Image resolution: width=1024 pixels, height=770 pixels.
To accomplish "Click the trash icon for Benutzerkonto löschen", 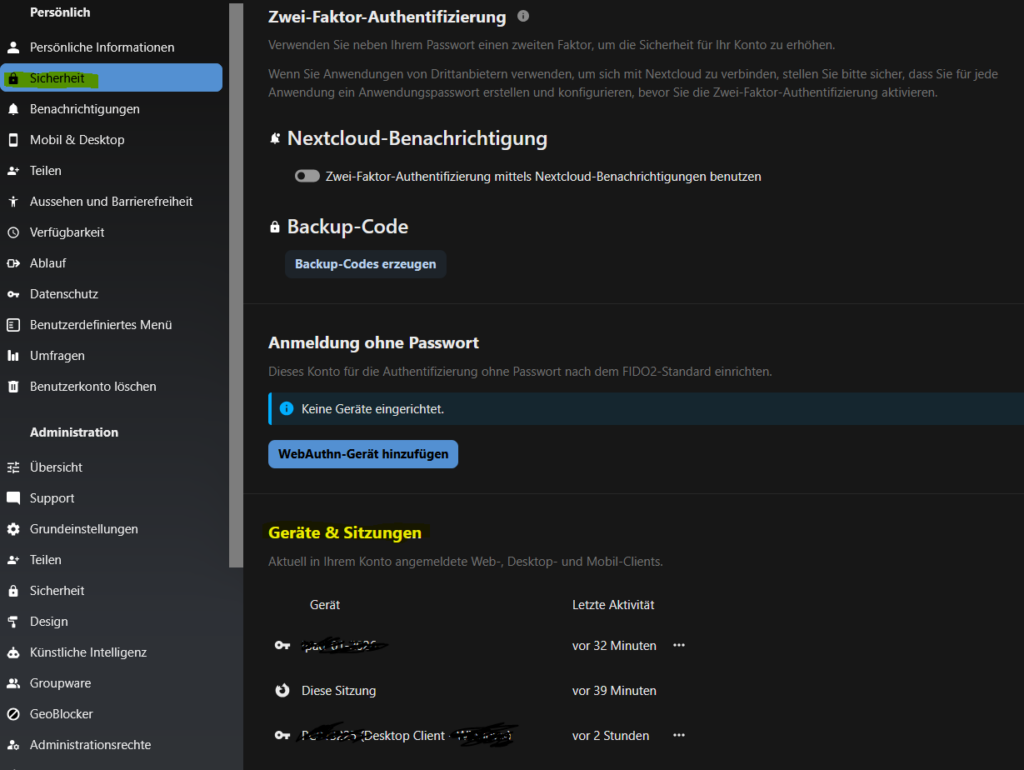I will 13,386.
